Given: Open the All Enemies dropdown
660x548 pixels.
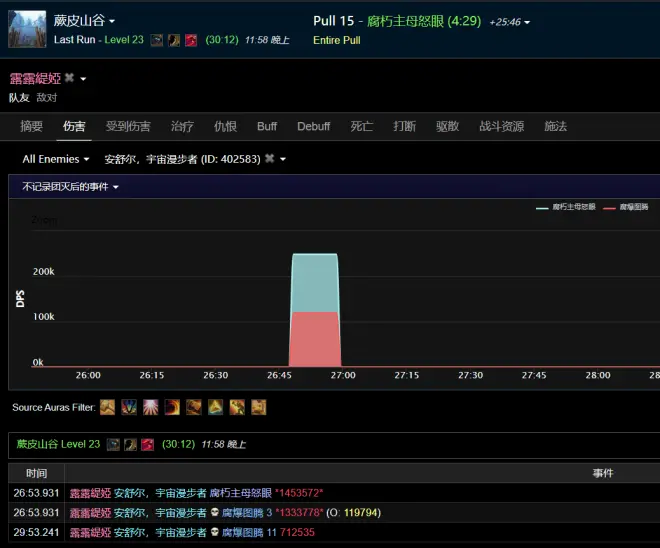Looking at the screenshot, I should point(56,159).
